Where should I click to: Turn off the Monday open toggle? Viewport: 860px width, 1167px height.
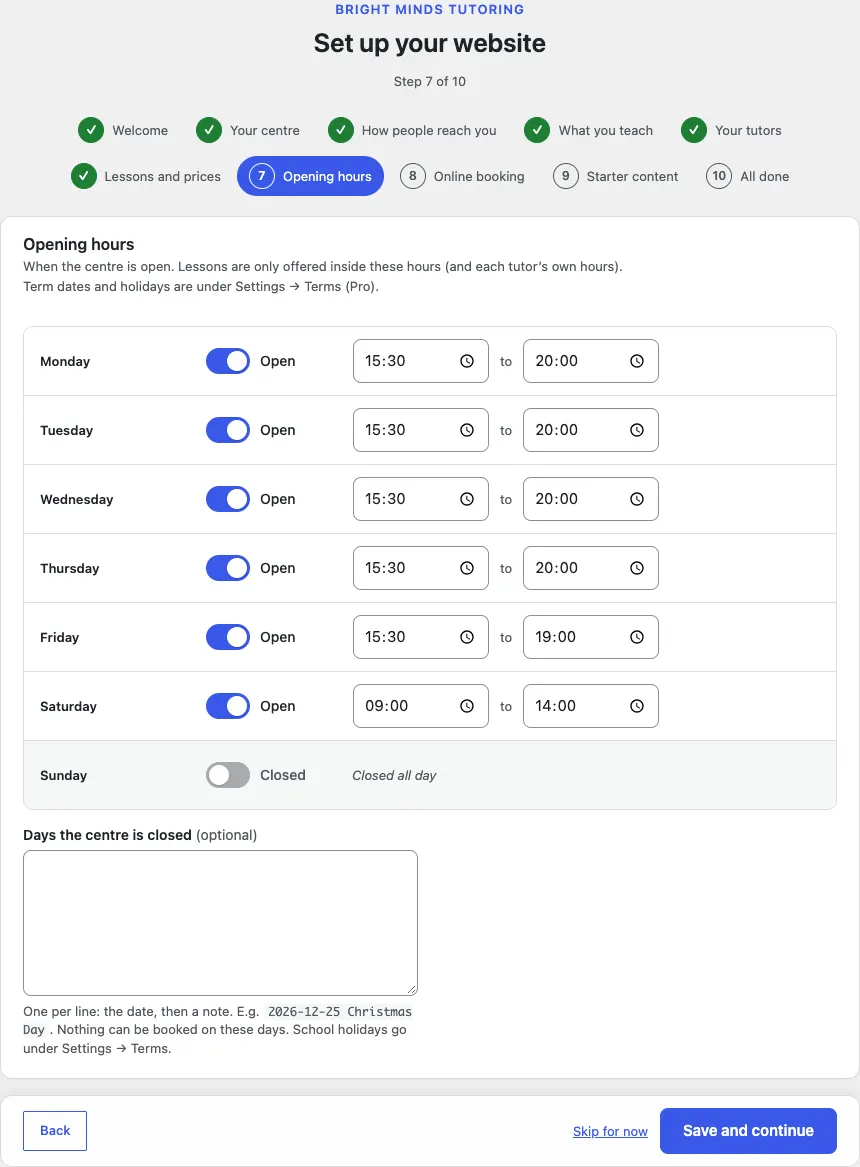coord(228,361)
